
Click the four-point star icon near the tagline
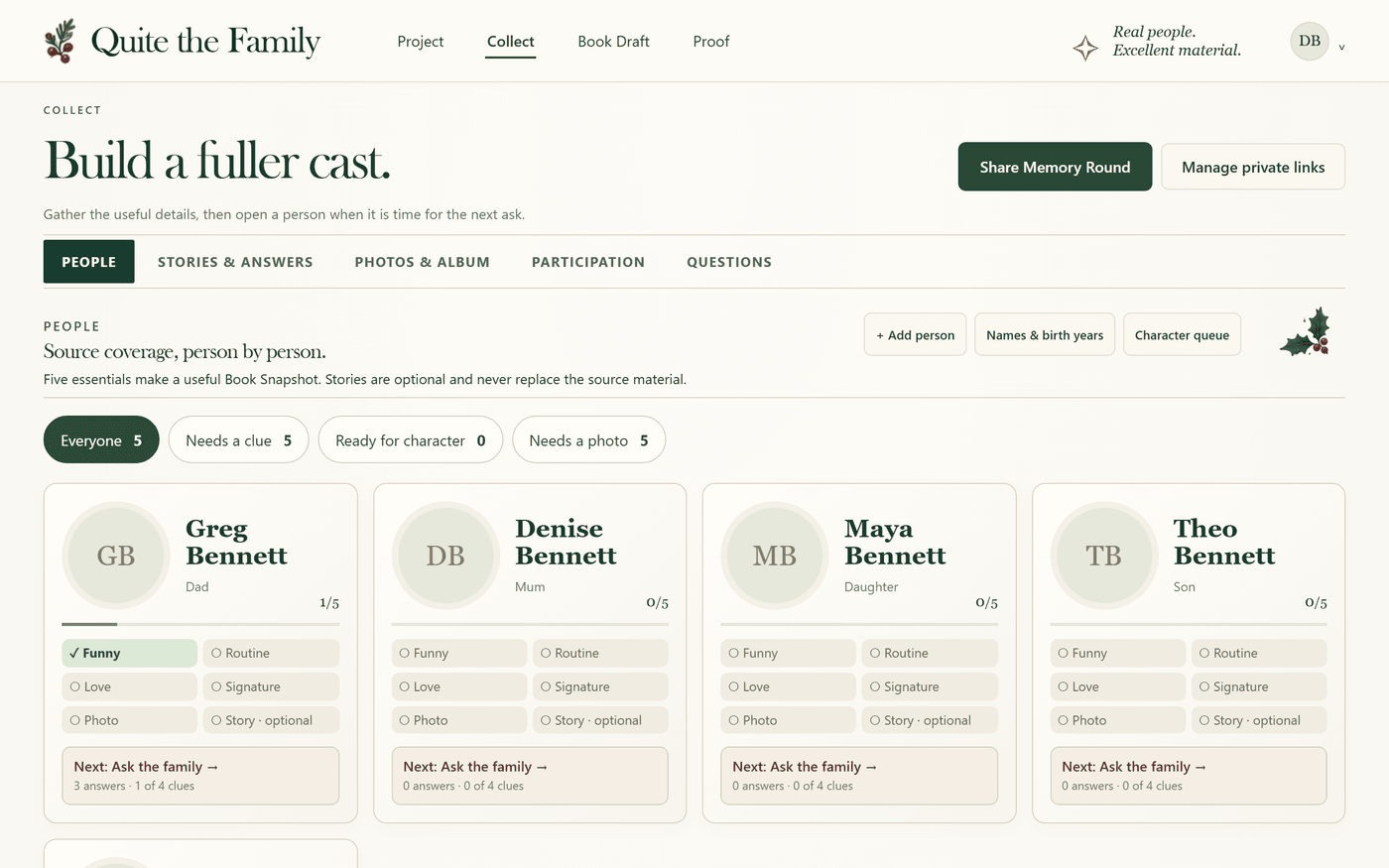click(x=1085, y=48)
